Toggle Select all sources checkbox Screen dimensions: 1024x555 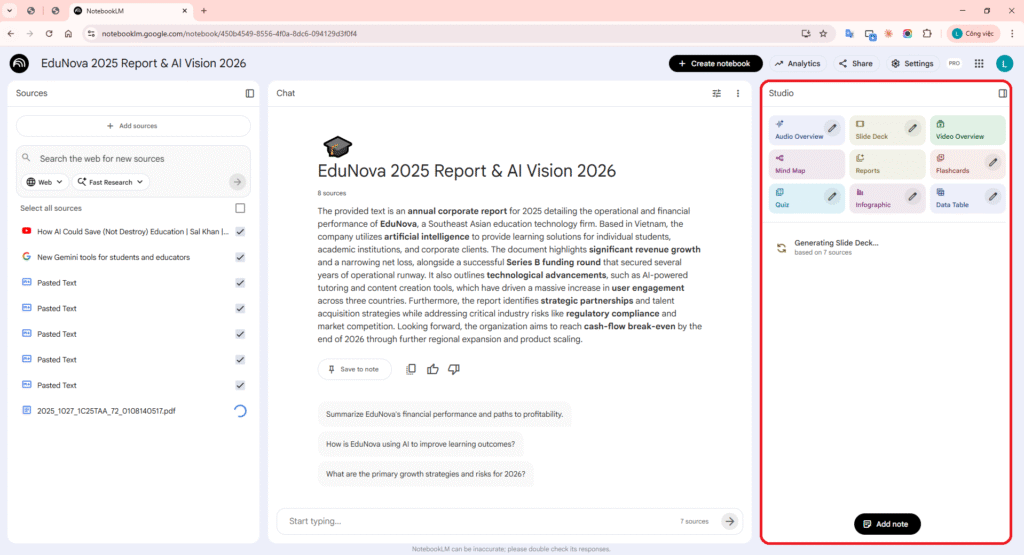point(240,208)
